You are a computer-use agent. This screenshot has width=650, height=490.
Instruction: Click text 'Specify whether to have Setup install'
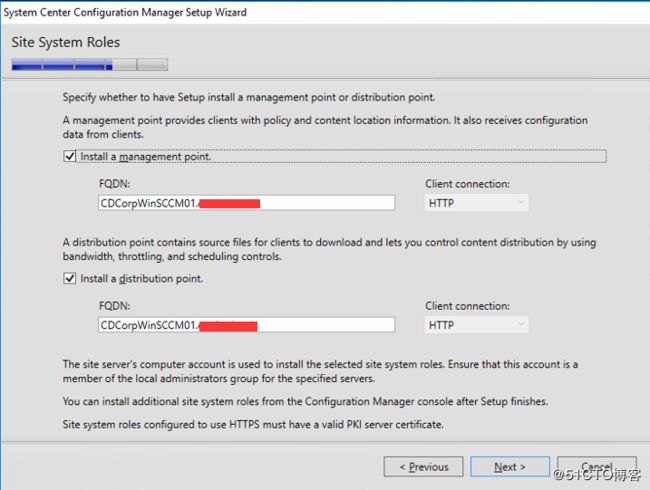point(150,97)
